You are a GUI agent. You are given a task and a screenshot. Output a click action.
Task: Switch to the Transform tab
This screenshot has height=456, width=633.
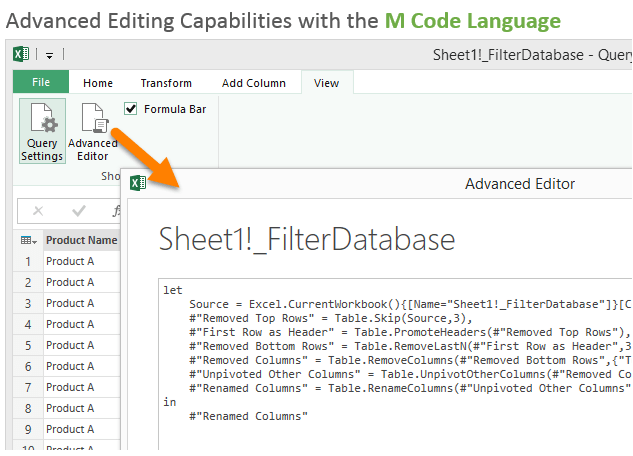(166, 83)
